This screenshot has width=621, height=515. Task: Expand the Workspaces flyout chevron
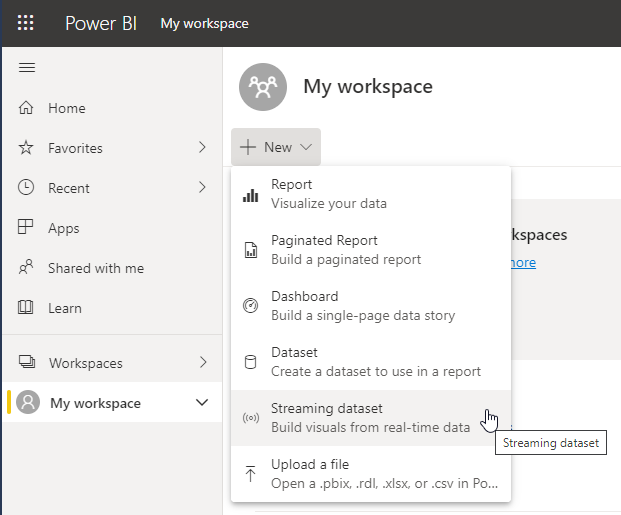coord(203,362)
